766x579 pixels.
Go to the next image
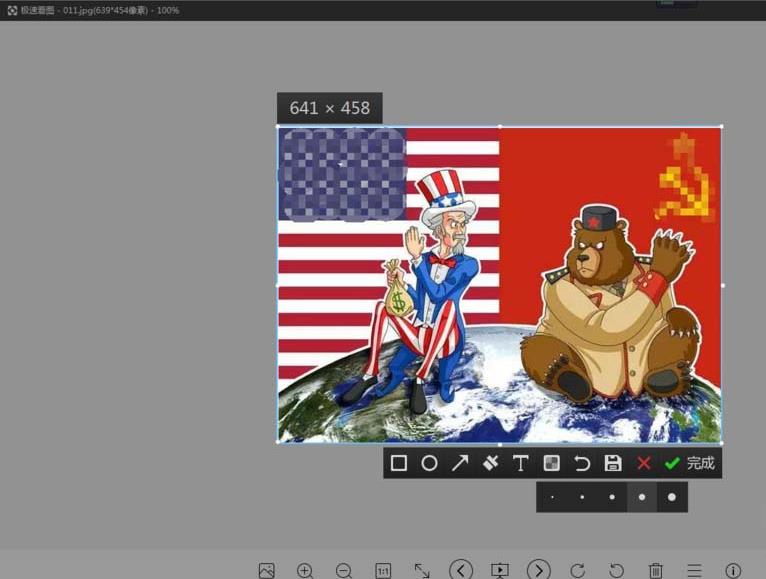pos(539,570)
